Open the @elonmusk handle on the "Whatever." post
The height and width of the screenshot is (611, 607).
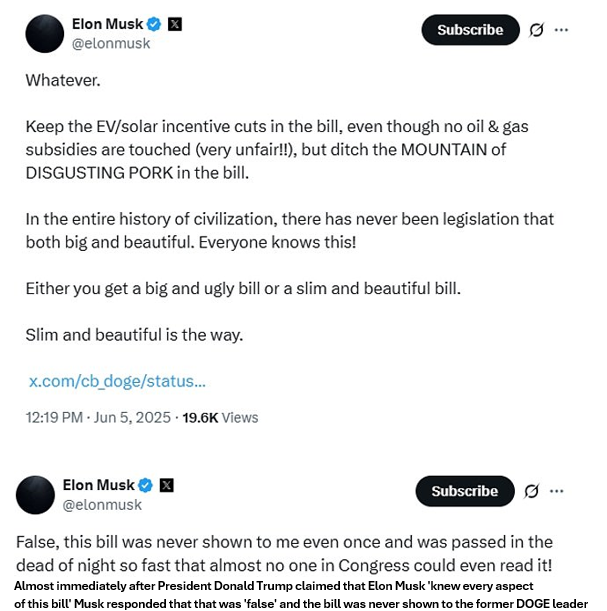(x=111, y=43)
